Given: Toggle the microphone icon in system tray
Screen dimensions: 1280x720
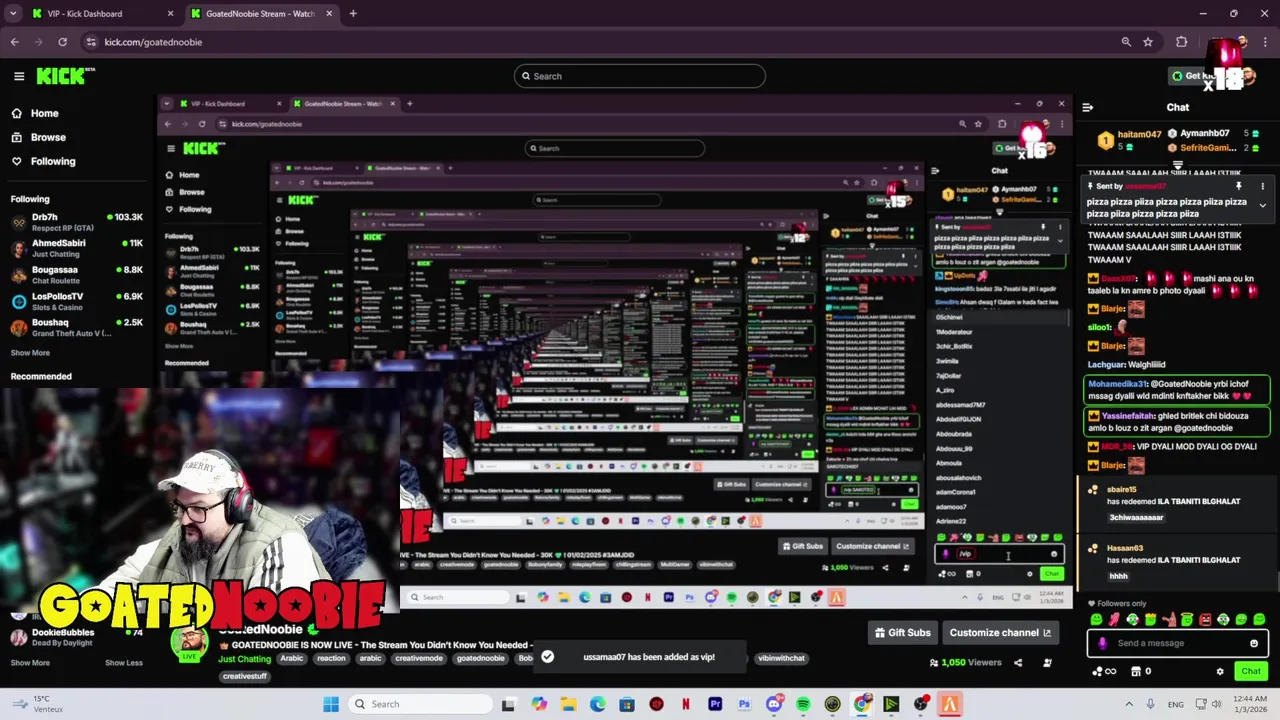Looking at the screenshot, I should [x=1150, y=704].
